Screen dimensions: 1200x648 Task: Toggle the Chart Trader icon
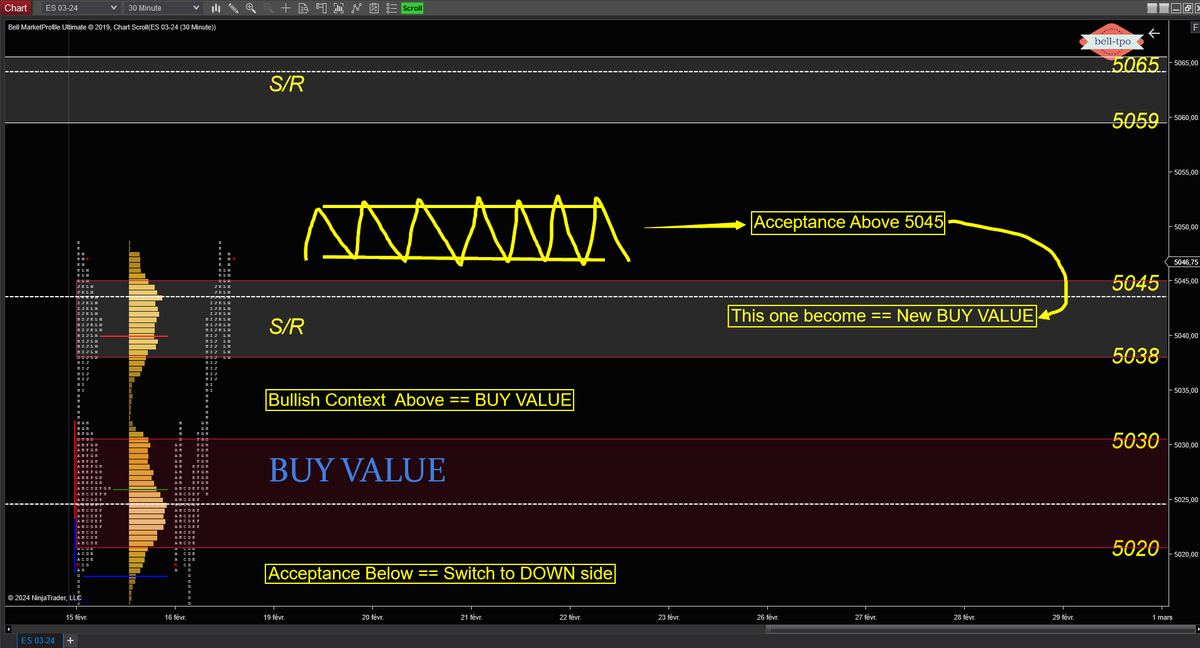[x=321, y=8]
